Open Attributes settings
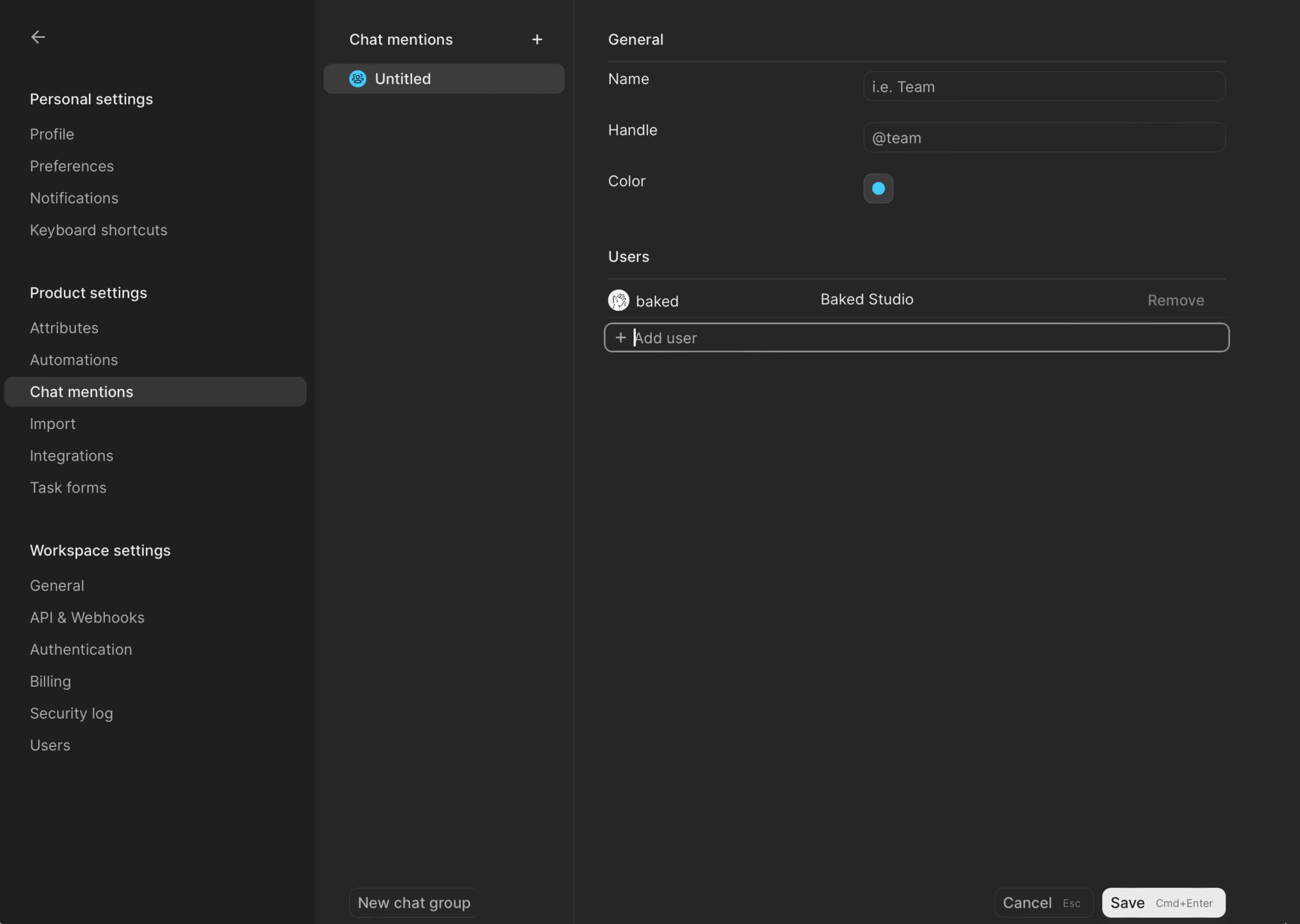This screenshot has height=924, width=1300. tap(64, 328)
